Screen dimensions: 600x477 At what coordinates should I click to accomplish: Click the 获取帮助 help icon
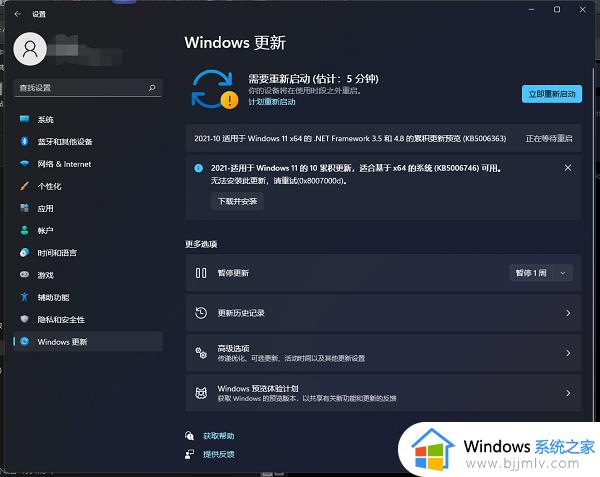point(189,436)
